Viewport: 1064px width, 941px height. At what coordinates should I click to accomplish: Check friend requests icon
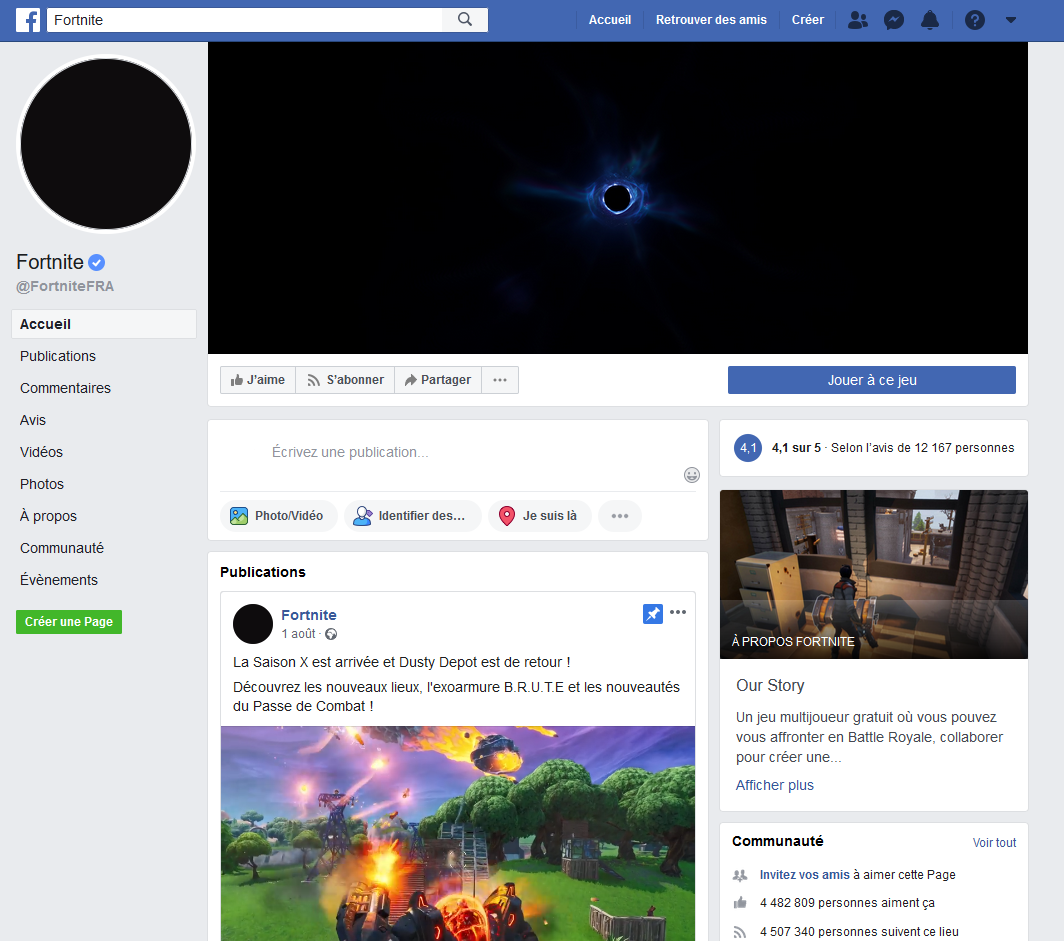857,20
